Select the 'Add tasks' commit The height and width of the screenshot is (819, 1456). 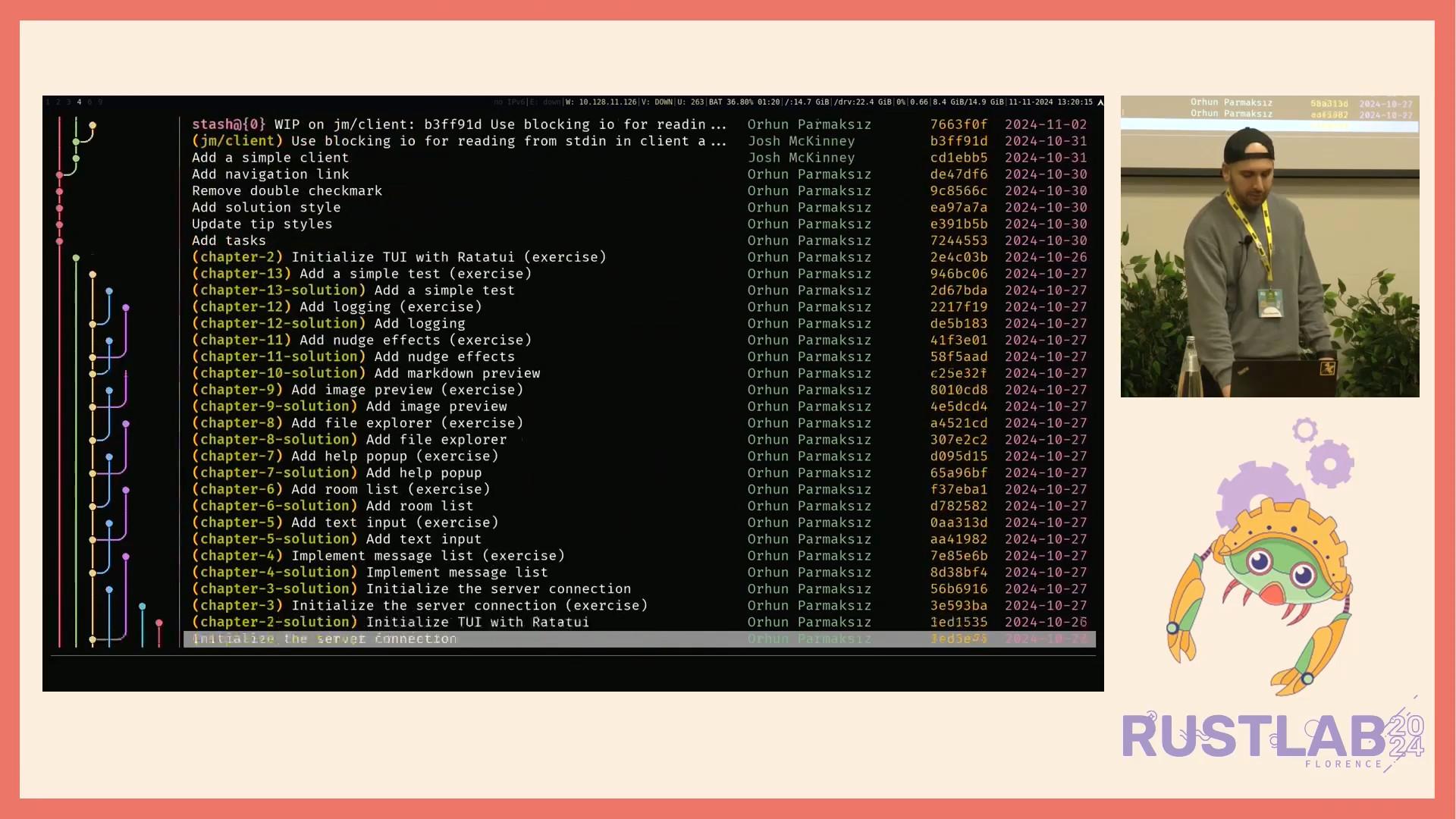click(639, 241)
